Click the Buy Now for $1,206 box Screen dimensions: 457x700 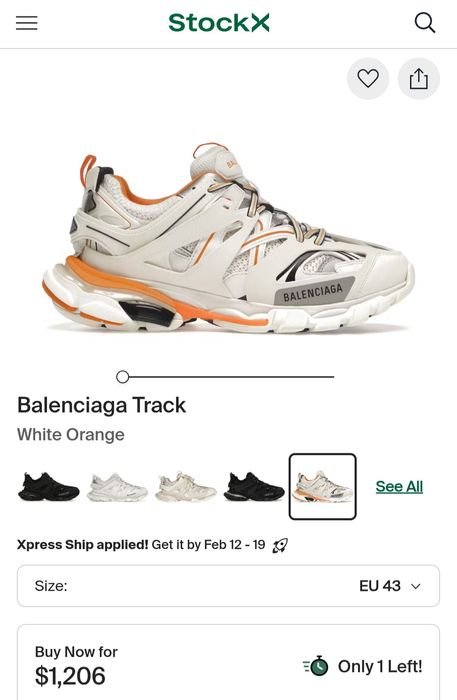click(228, 662)
